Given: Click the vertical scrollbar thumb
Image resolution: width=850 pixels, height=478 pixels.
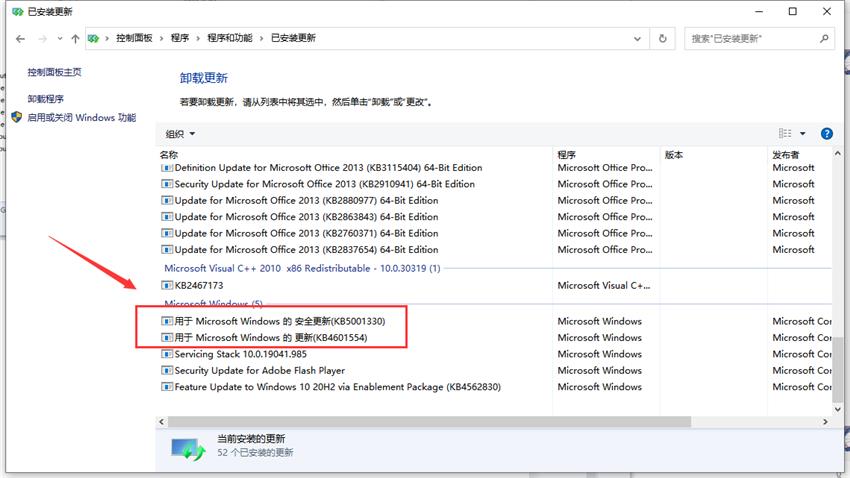Looking at the screenshot, I should coord(838,369).
